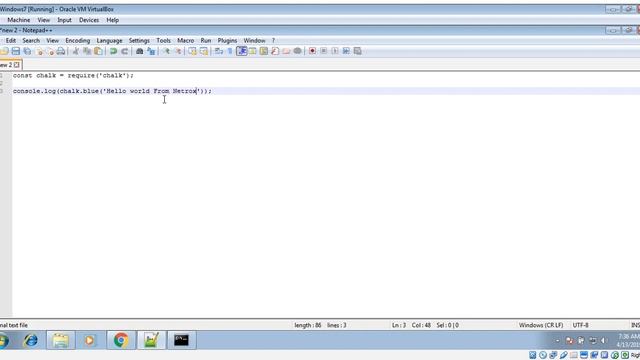This screenshot has width=640, height=360.
Task: Open the Plugins menu
Action: pyautogui.click(x=227, y=40)
